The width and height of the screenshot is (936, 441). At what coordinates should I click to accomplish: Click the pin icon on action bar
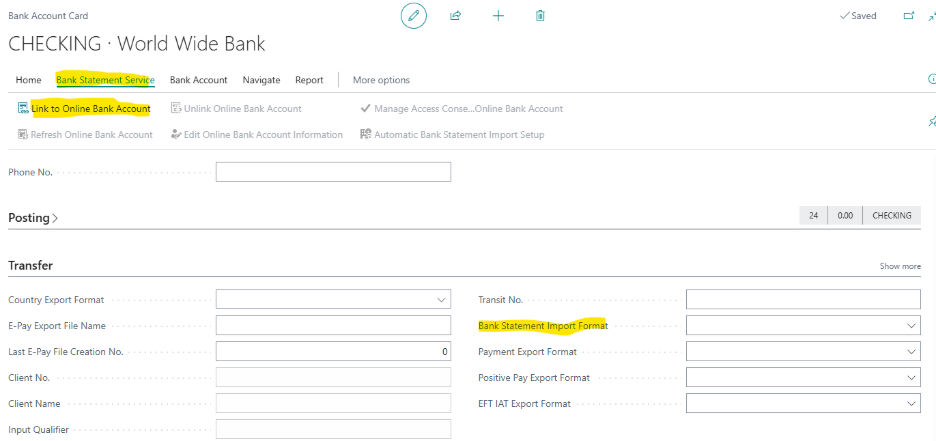931,121
